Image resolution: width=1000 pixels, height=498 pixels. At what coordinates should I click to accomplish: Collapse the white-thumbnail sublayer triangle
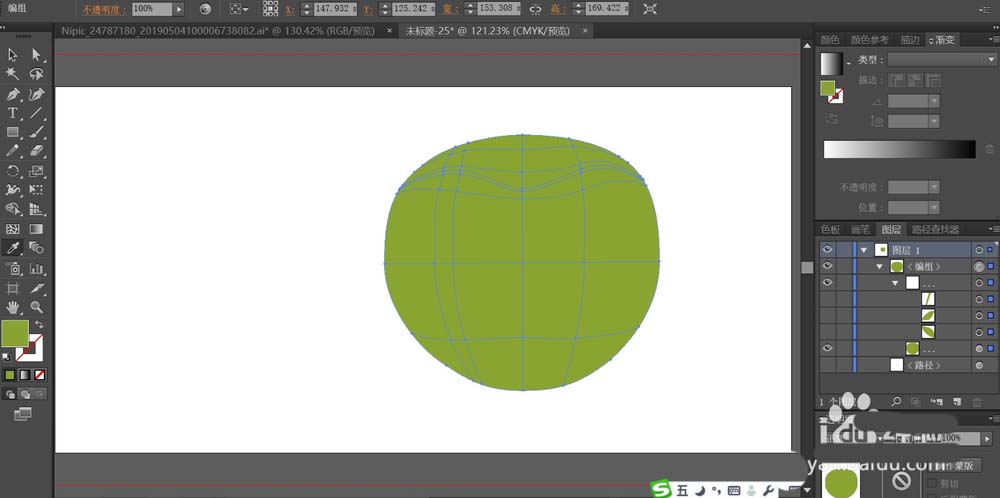point(895,283)
